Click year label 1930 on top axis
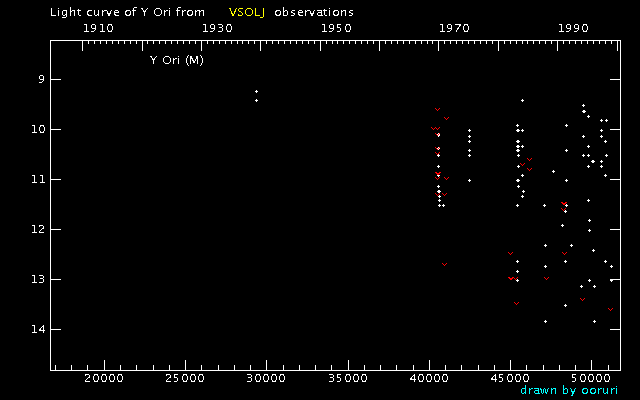Screen dimensions: 640x400 tap(218, 28)
